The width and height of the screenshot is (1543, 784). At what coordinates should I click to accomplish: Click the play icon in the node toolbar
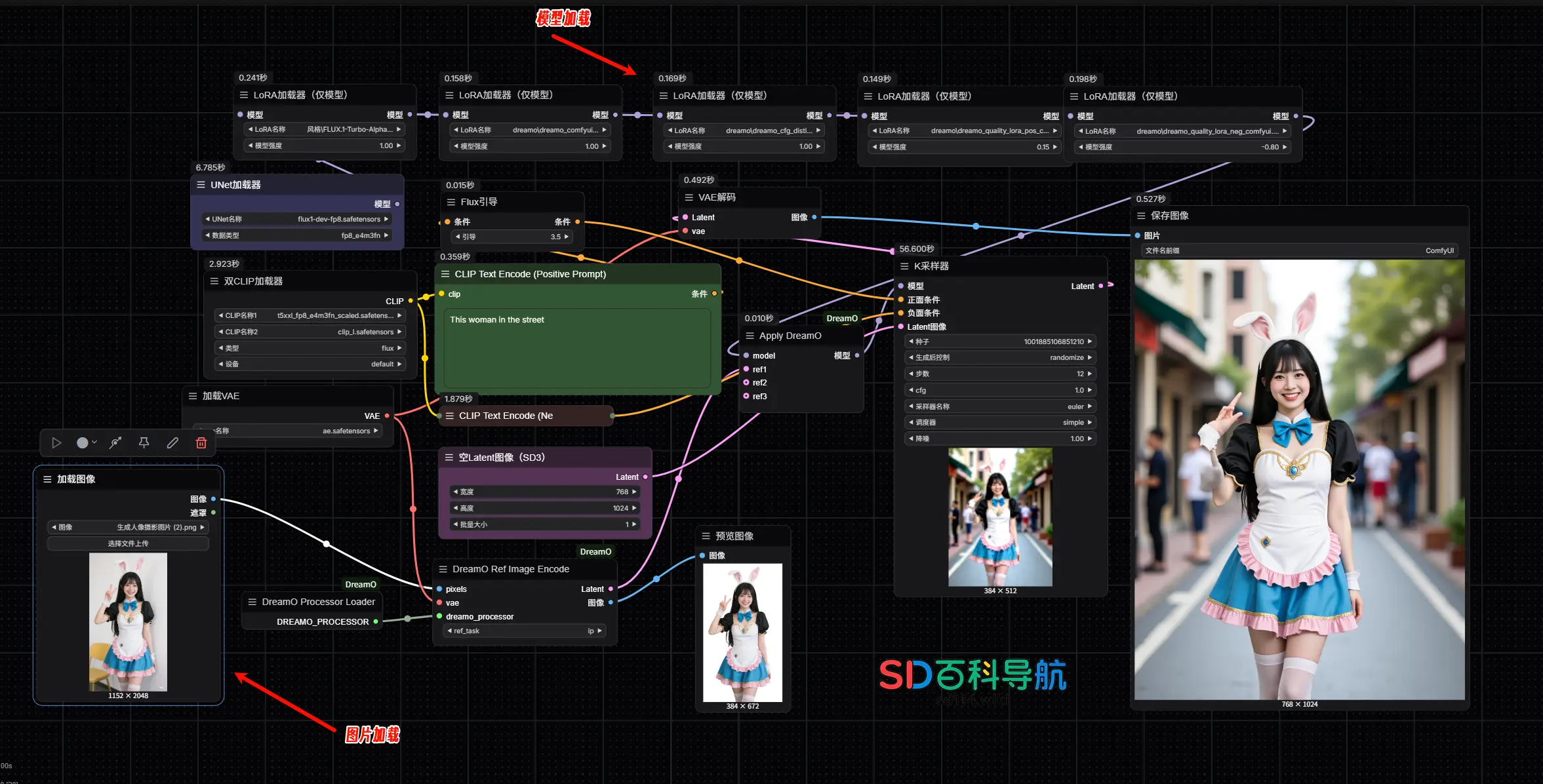coord(56,443)
